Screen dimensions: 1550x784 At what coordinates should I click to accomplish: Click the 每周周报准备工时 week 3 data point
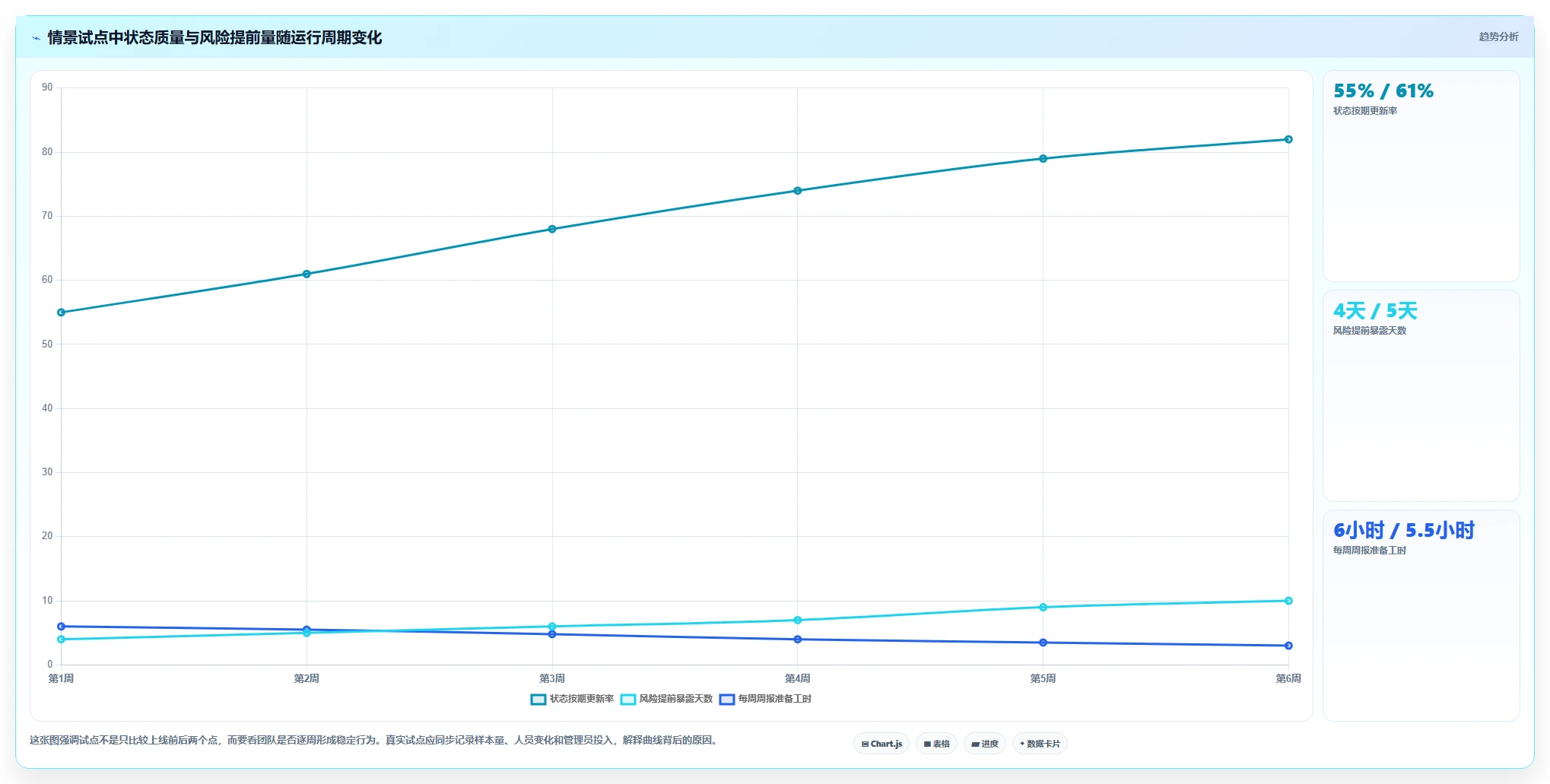point(552,634)
